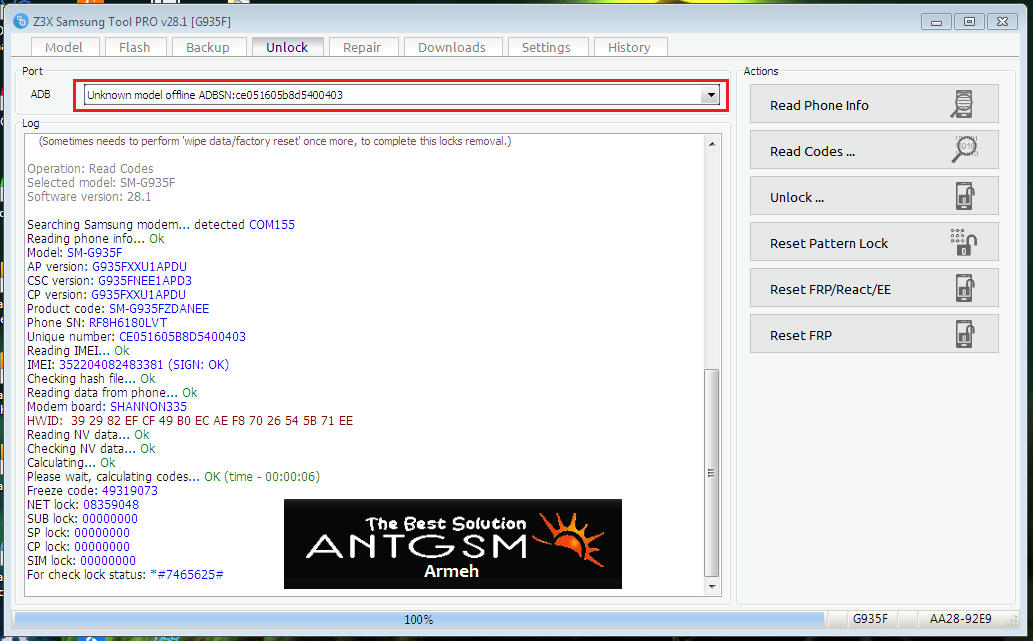Click the Unlock... action button label

tap(796, 198)
